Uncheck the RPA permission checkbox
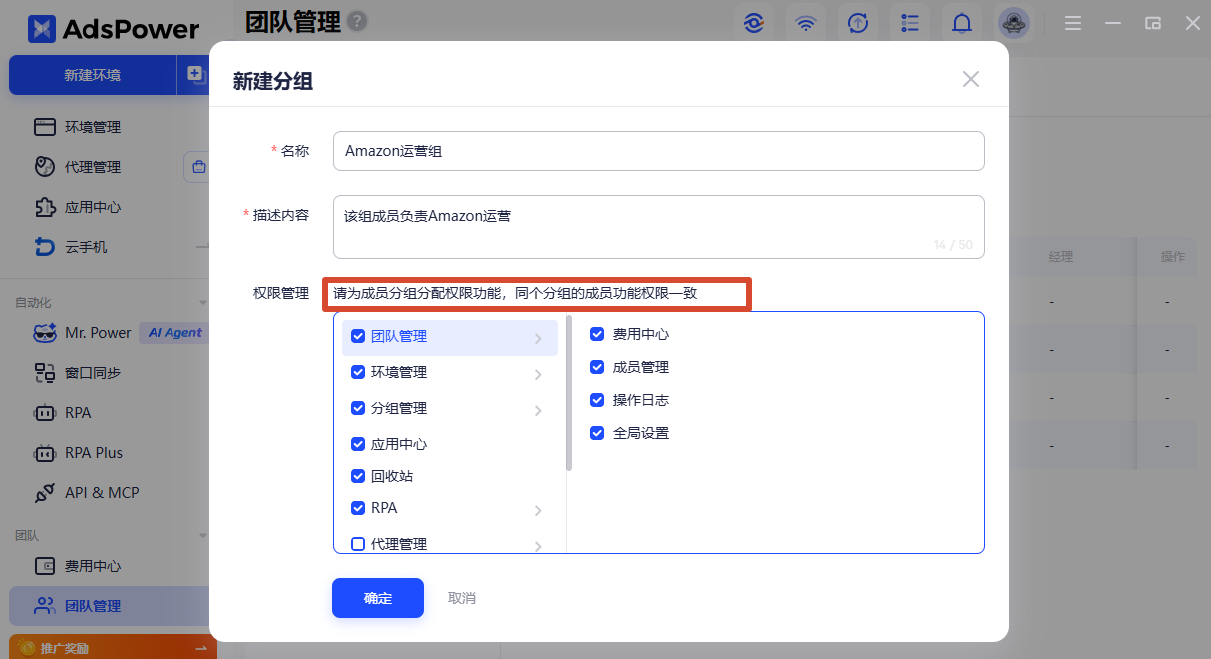This screenshot has width=1211, height=659. 358,508
